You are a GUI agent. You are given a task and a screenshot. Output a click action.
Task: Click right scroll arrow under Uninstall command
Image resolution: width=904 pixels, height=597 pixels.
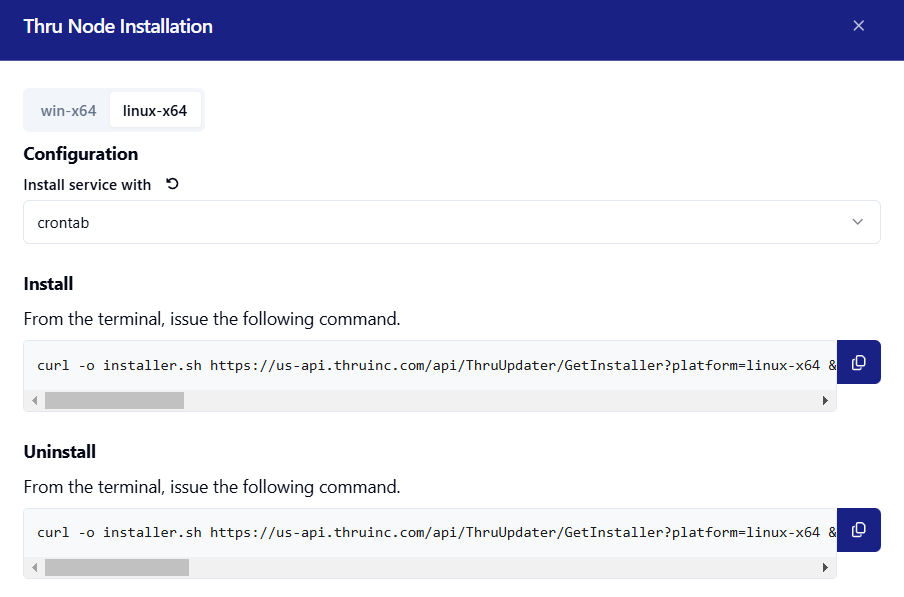pyautogui.click(x=825, y=568)
